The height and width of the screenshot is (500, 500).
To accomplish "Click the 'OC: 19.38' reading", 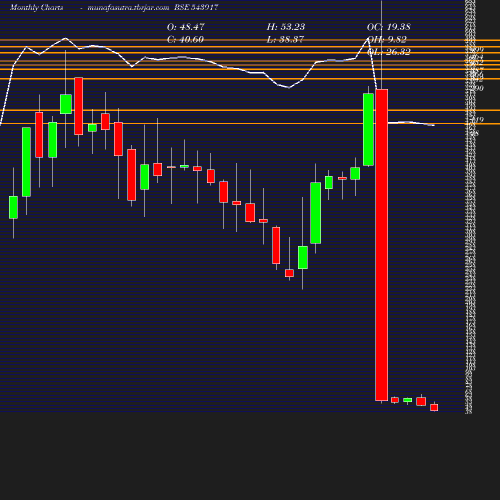I will point(388,27).
